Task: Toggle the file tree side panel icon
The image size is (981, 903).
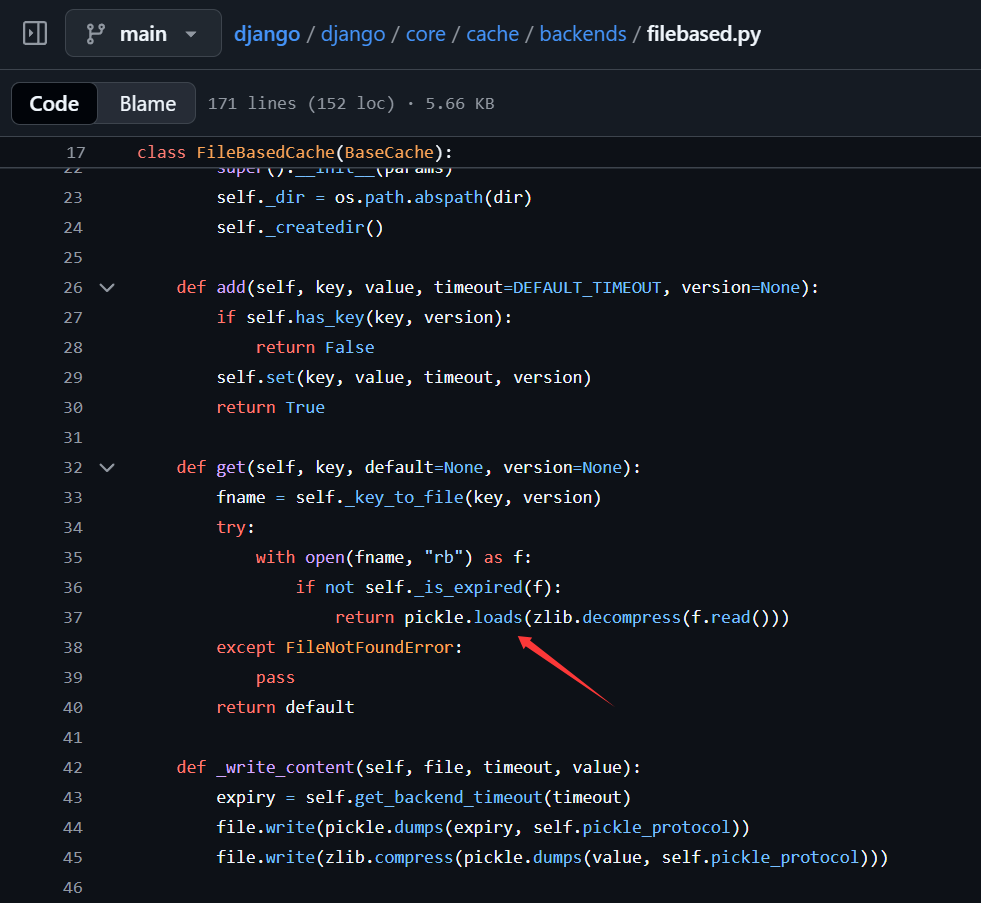Action: click(x=35, y=33)
